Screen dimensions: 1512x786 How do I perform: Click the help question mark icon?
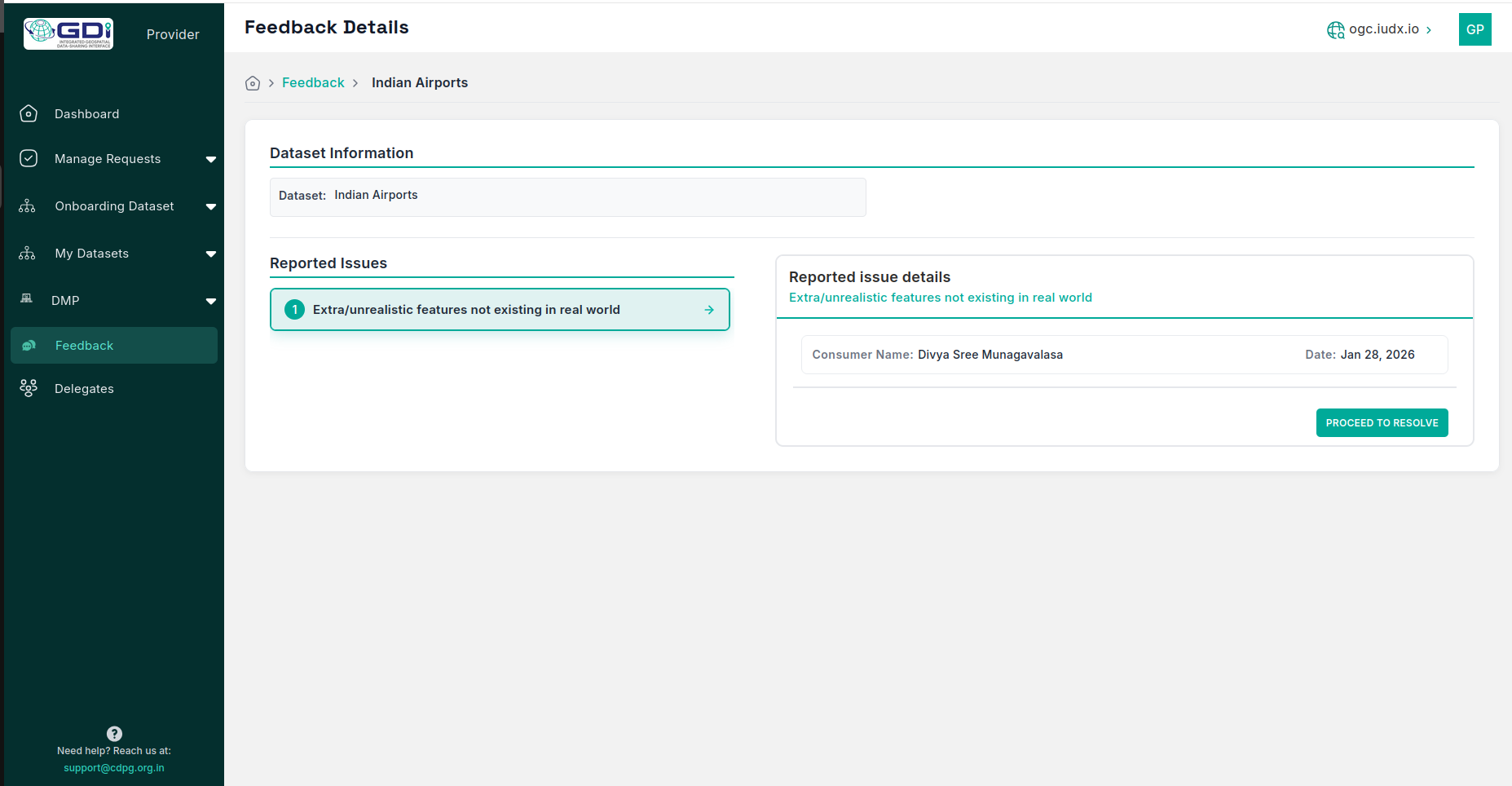pyautogui.click(x=114, y=734)
